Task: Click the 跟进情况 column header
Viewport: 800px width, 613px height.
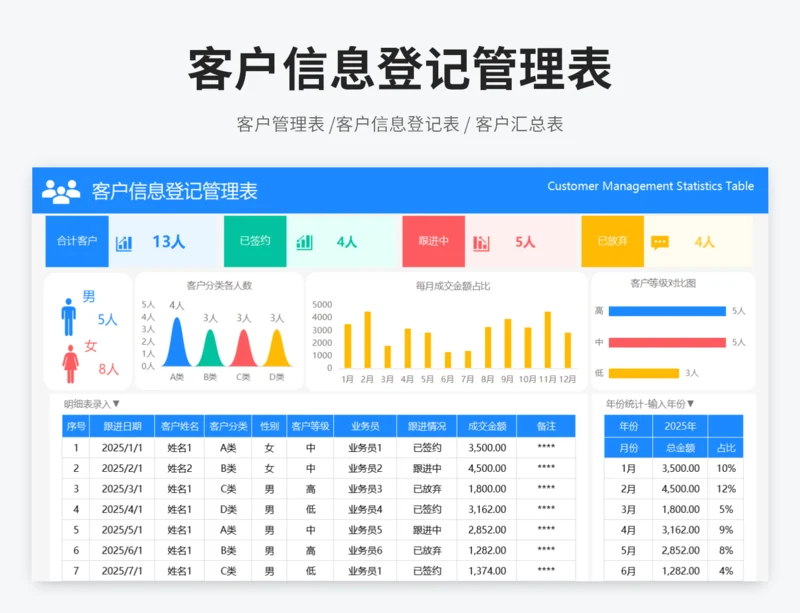Action: click(427, 426)
